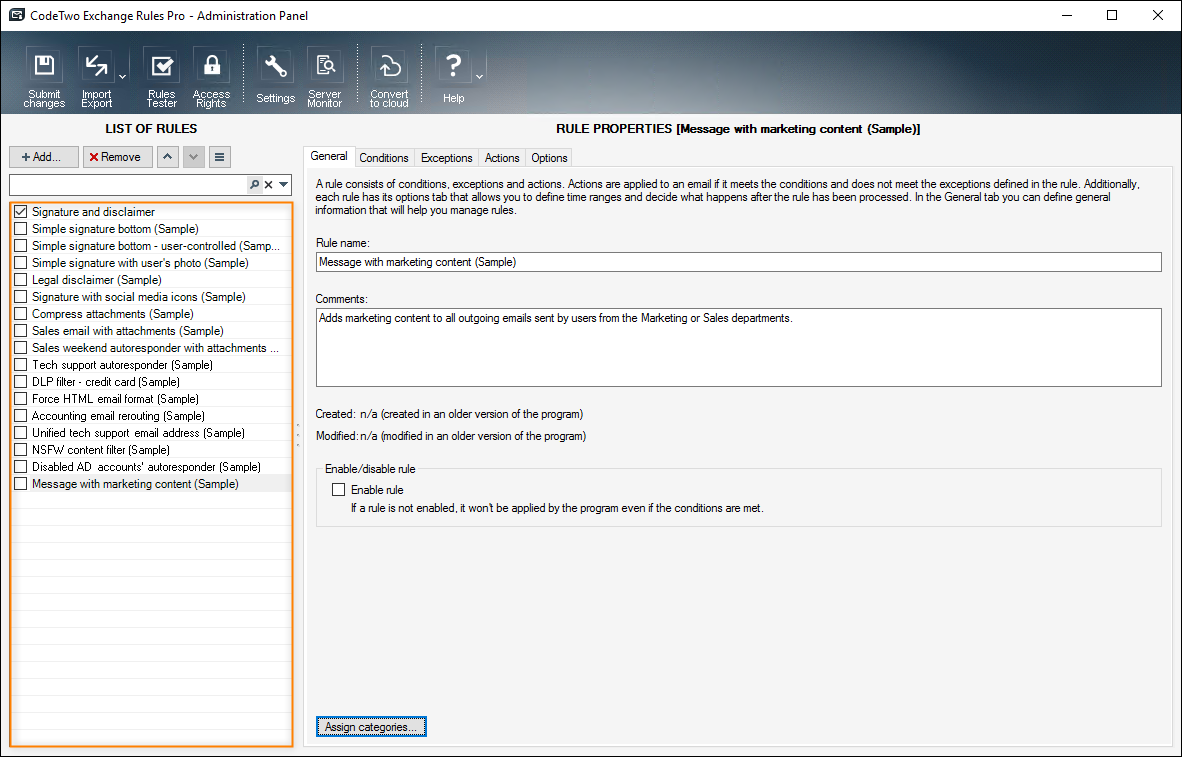Enable Simple signature bottom (Sample) checkbox
This screenshot has width=1182, height=757.
pos(20,228)
